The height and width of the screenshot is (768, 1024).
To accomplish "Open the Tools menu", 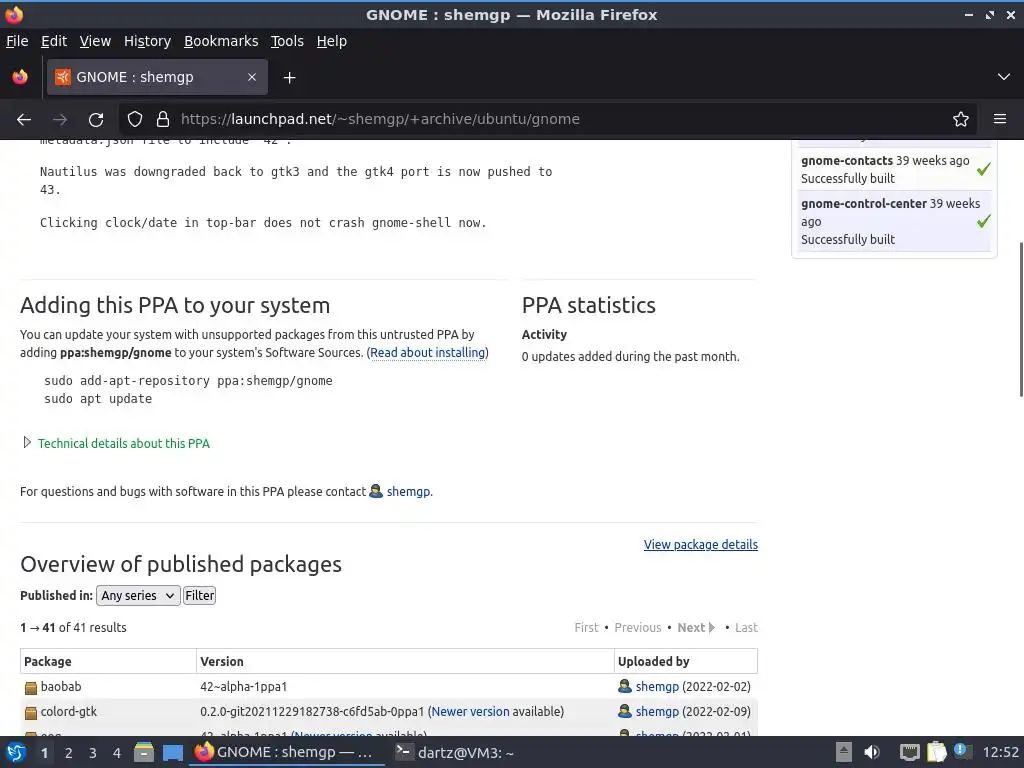I will pyautogui.click(x=287, y=41).
